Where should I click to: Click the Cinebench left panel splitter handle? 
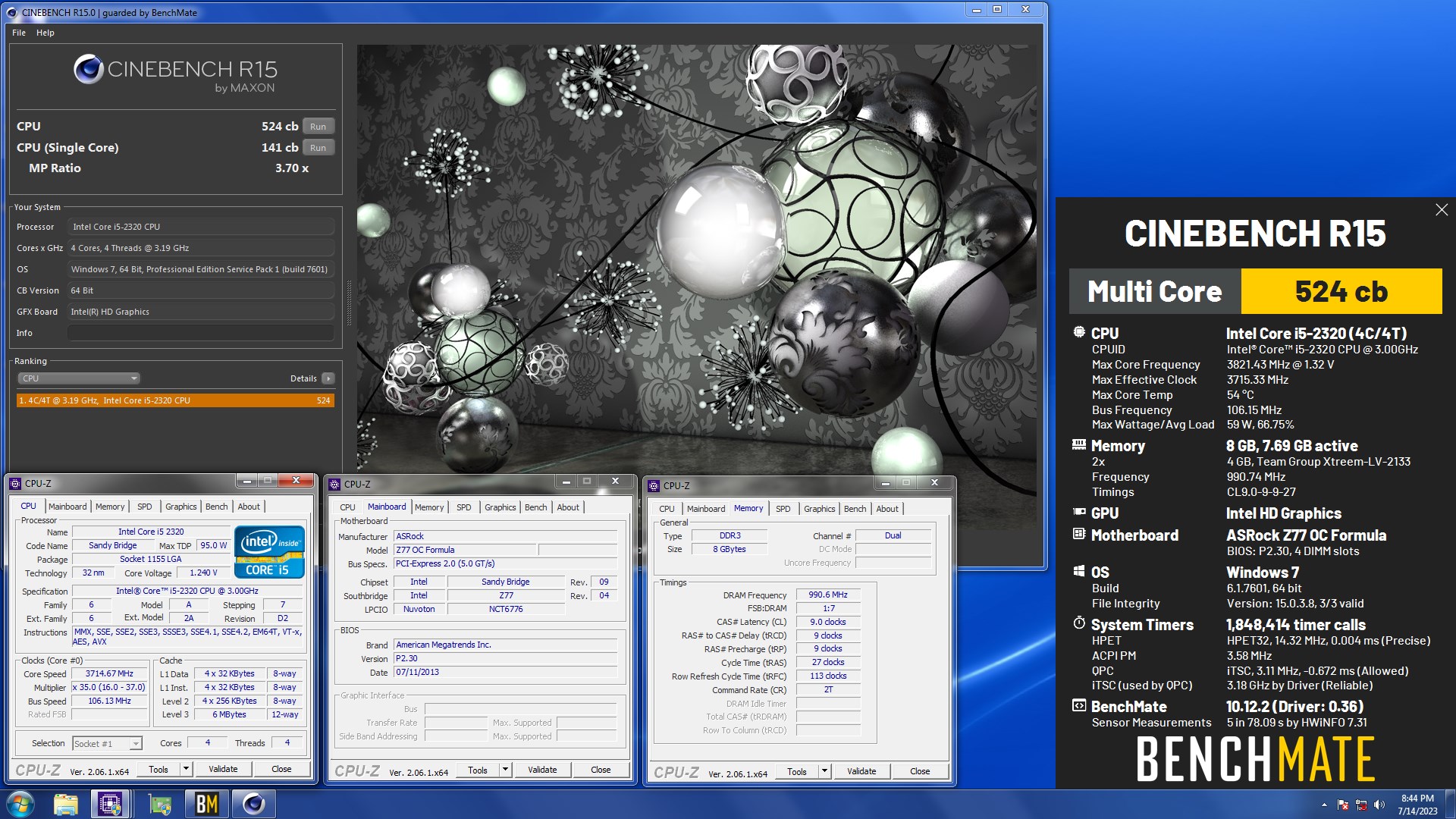click(x=349, y=303)
